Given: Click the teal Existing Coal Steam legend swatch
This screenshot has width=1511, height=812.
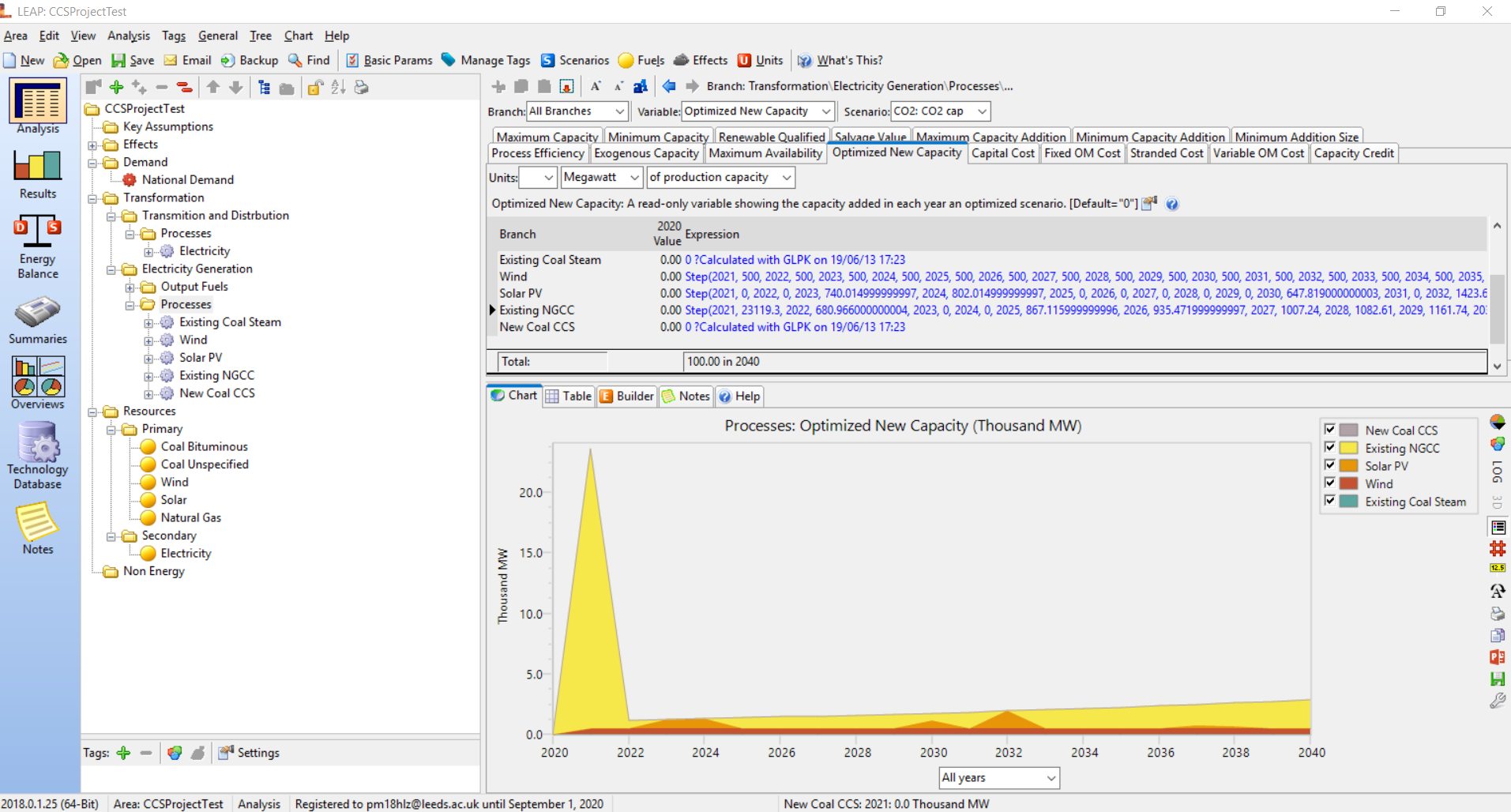Looking at the screenshot, I should (1349, 501).
